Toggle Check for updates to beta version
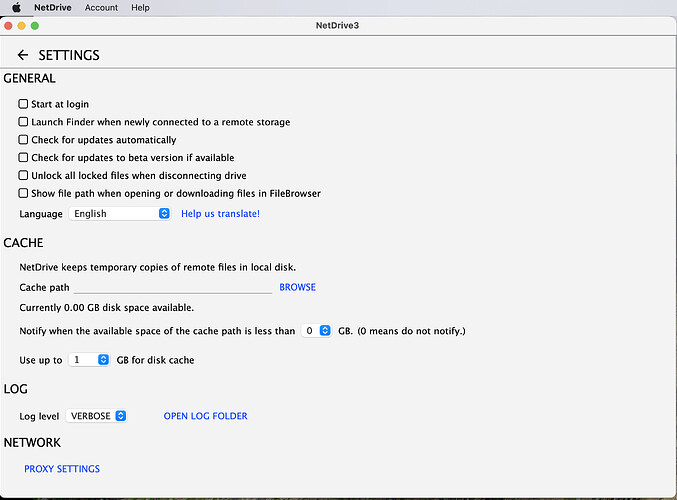677x500 pixels. [23, 157]
